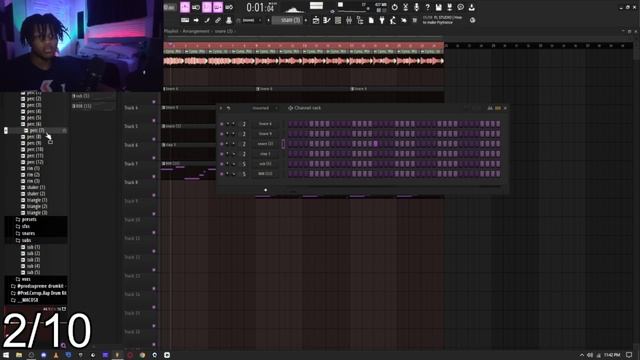Click the volume knob of snare (2) channel
The height and width of the screenshot is (360, 640).
234,144
